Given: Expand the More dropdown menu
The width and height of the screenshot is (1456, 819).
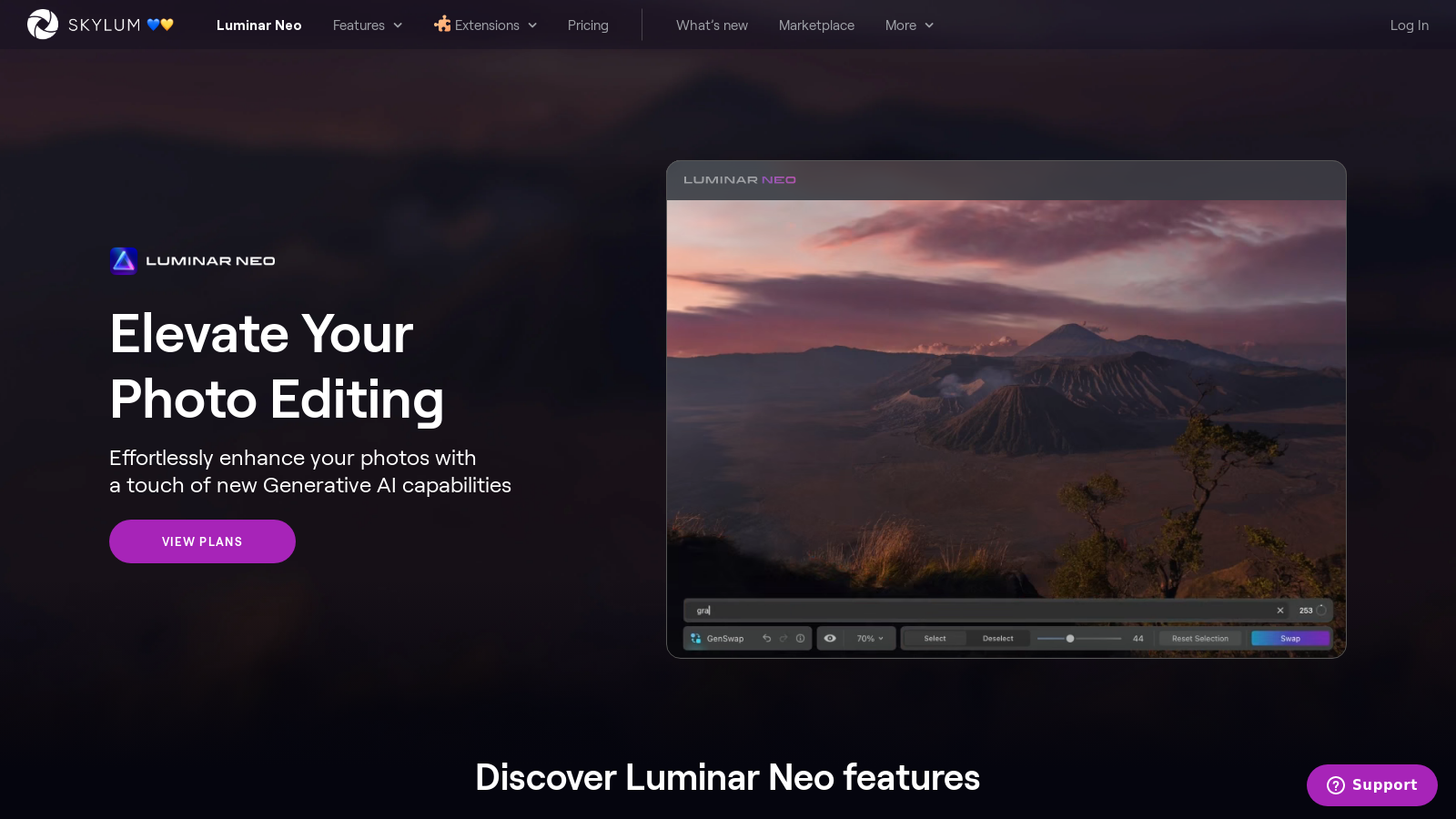Looking at the screenshot, I should [909, 25].
